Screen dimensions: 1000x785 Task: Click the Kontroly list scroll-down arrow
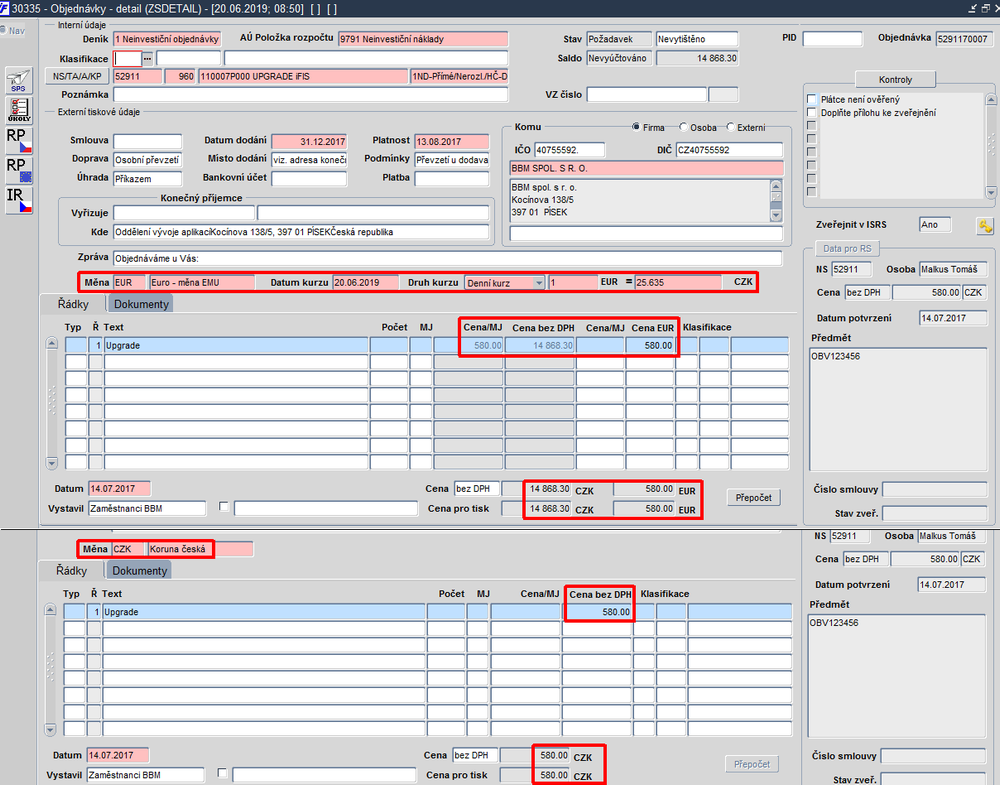[x=990, y=192]
